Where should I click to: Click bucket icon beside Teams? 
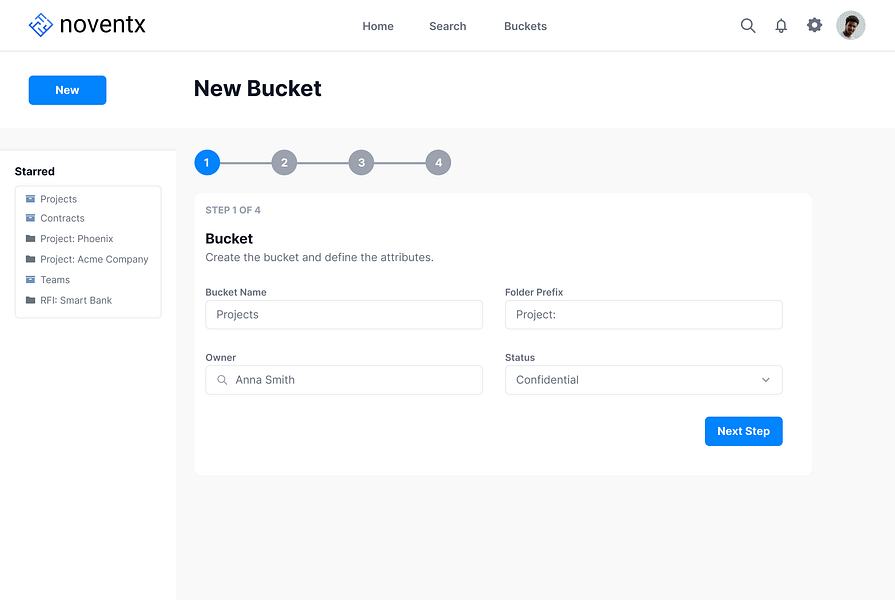coord(30,280)
